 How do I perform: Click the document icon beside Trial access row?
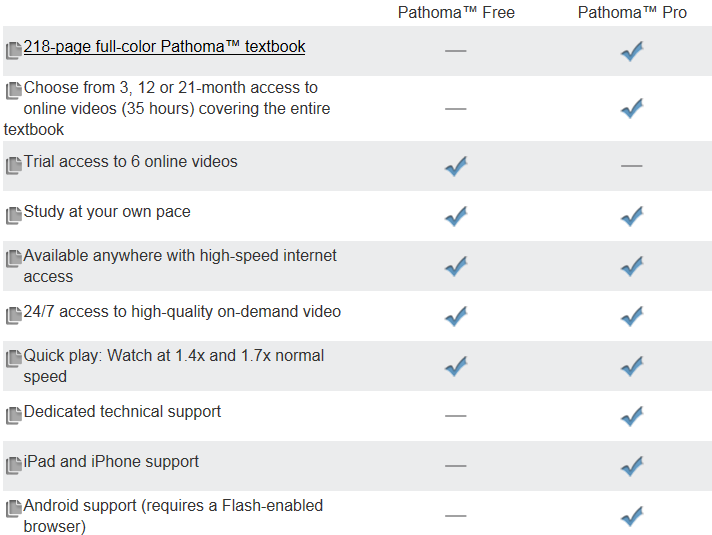(14, 164)
